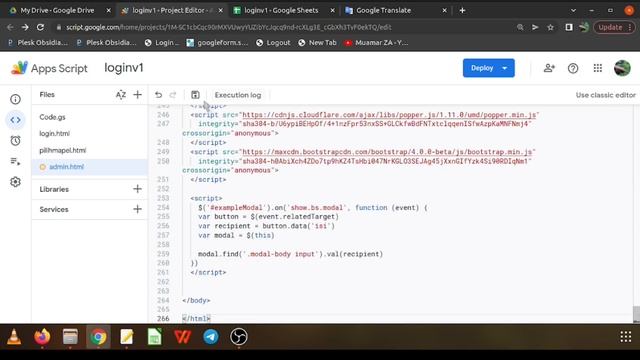Click bootstrap.min.js script URL in code
The width and height of the screenshot is (640, 360).
pos(387,152)
